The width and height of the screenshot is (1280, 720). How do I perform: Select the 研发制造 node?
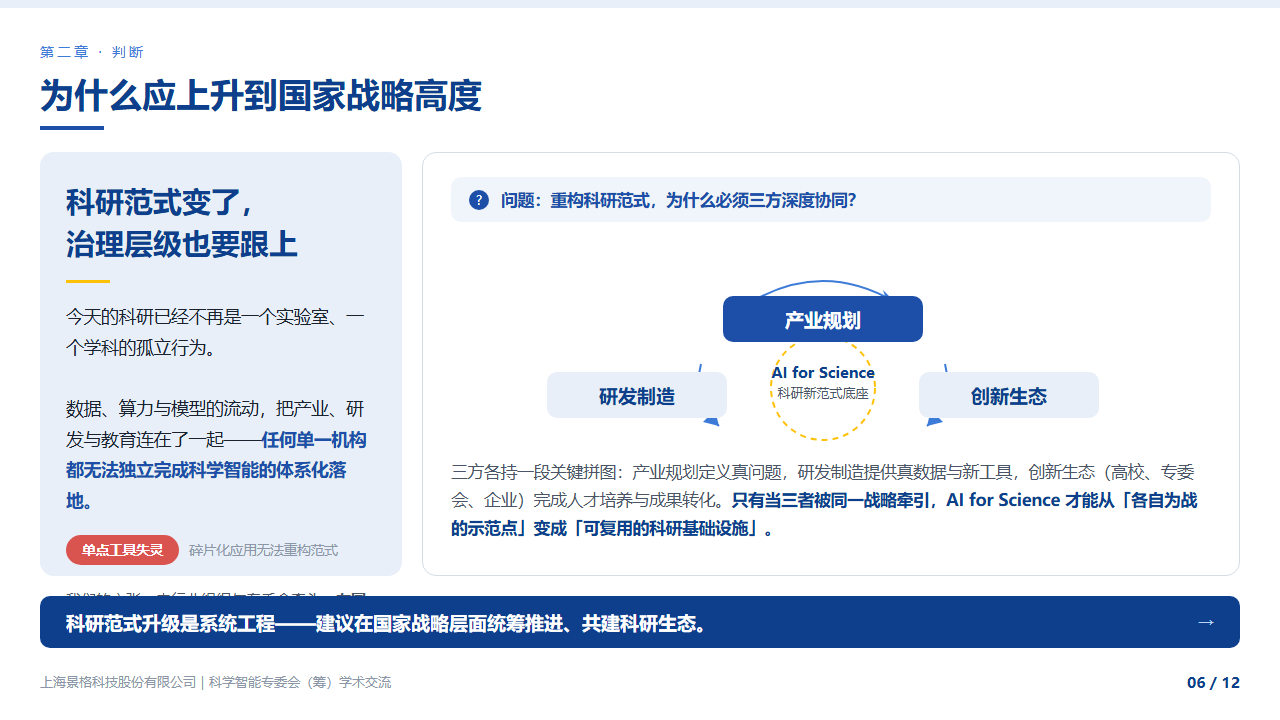[637, 395]
